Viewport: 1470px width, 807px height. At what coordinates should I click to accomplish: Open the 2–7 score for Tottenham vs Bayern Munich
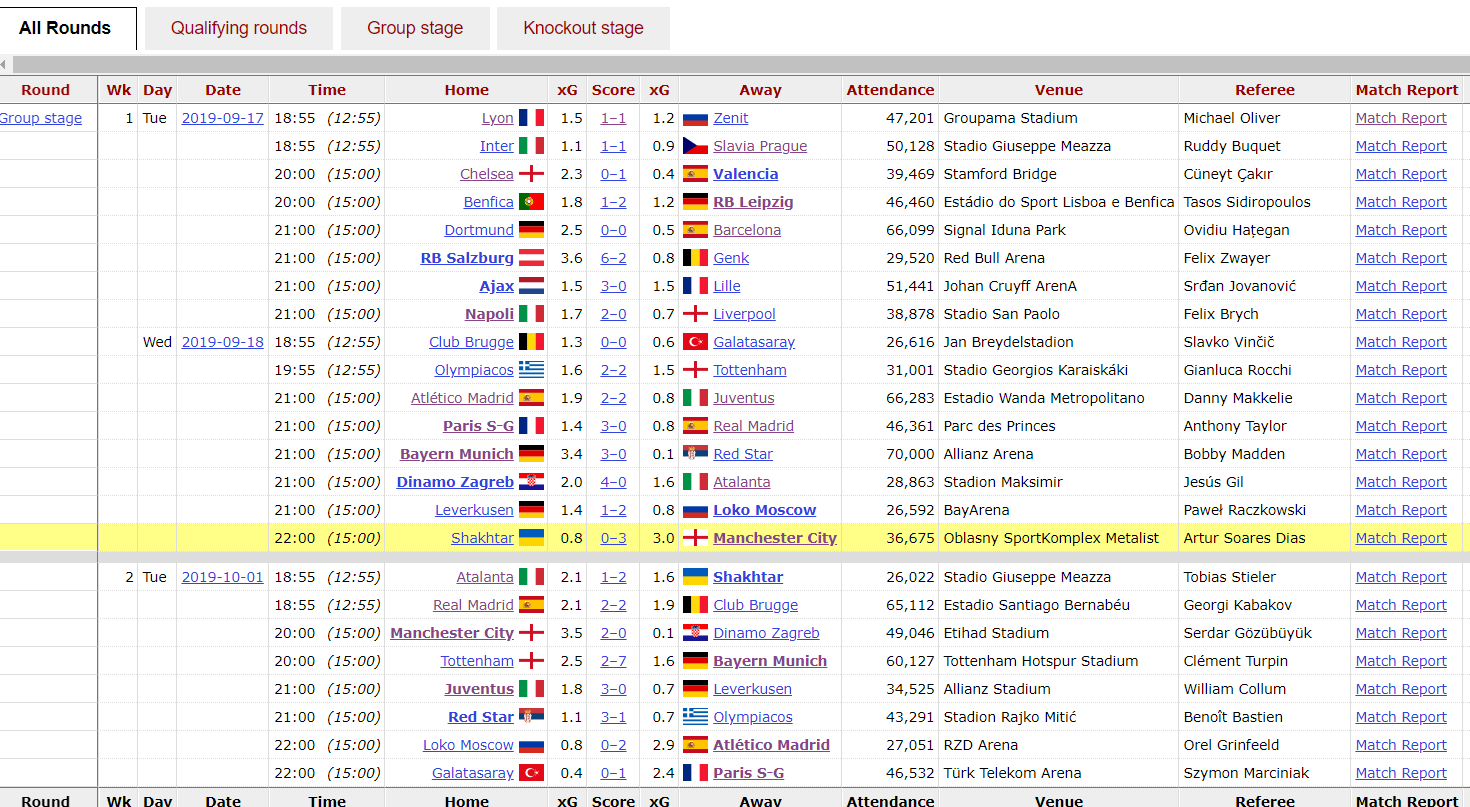[x=613, y=661]
